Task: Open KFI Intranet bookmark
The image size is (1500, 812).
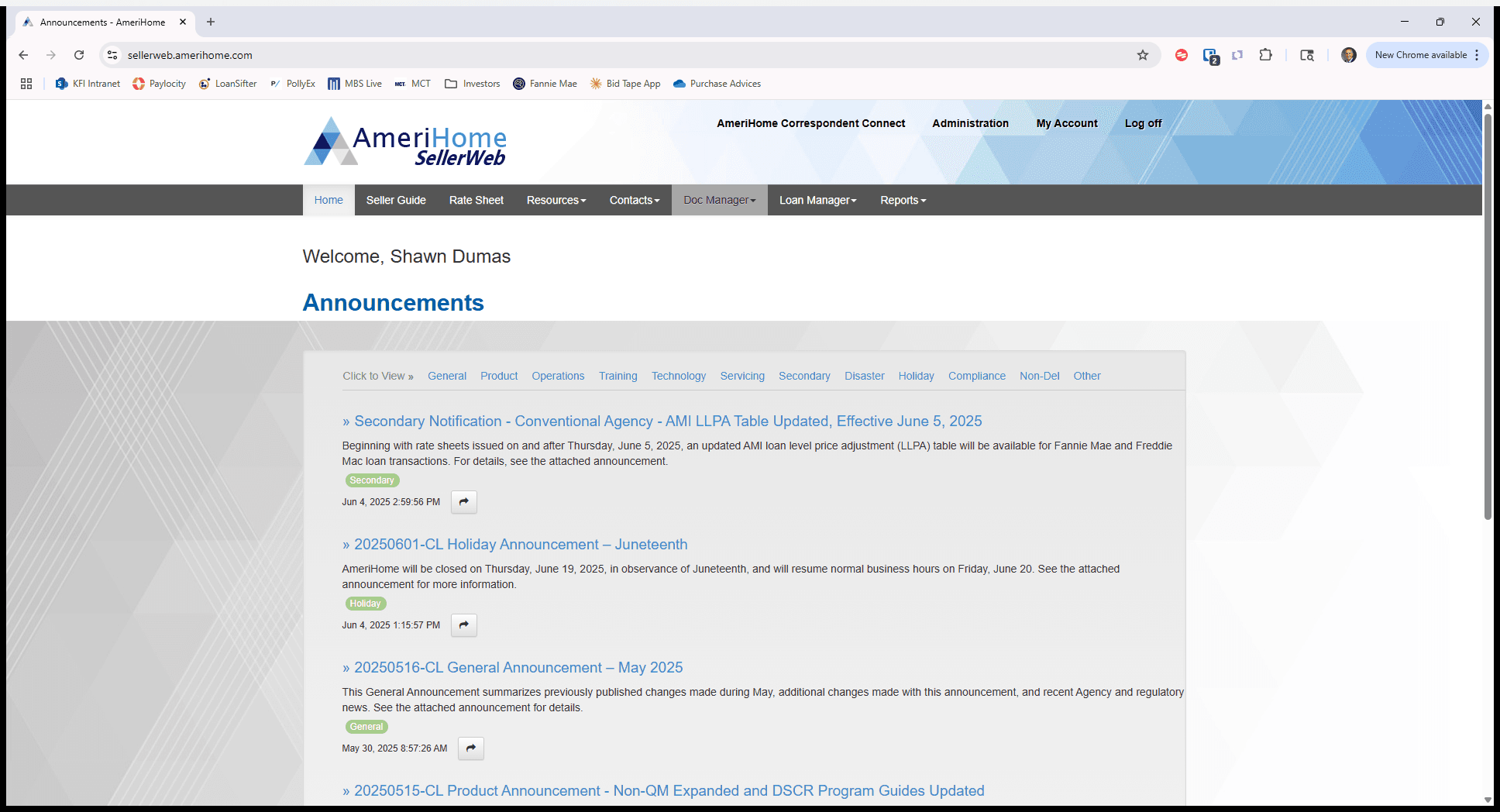Action: pyautogui.click(x=88, y=84)
